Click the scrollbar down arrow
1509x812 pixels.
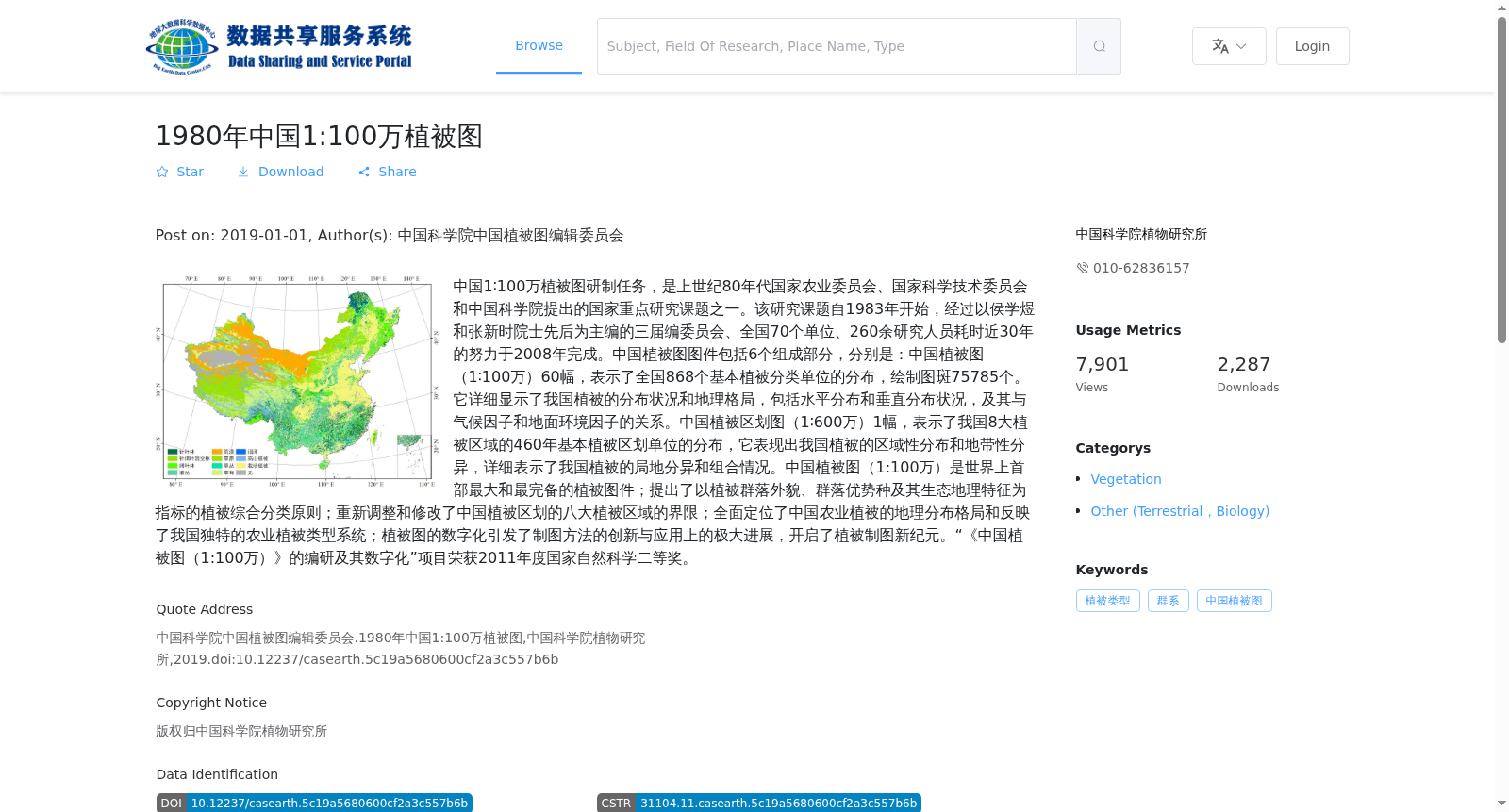click(x=1501, y=804)
